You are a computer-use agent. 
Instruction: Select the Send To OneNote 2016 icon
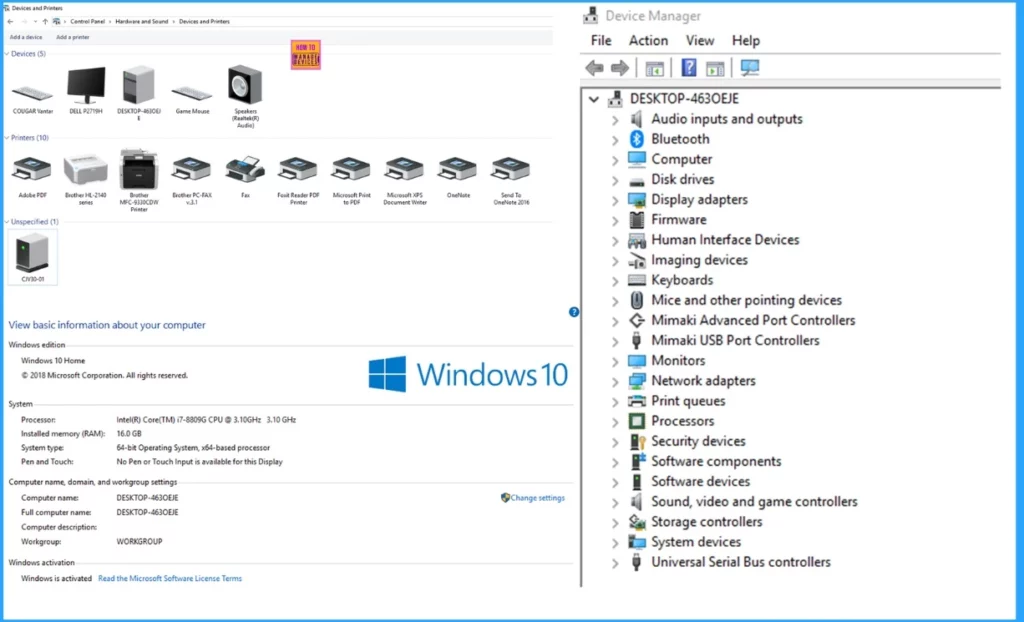coord(511,169)
